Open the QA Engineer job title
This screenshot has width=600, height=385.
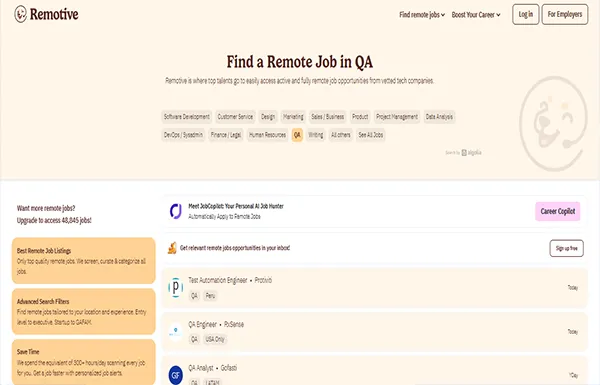coord(202,325)
